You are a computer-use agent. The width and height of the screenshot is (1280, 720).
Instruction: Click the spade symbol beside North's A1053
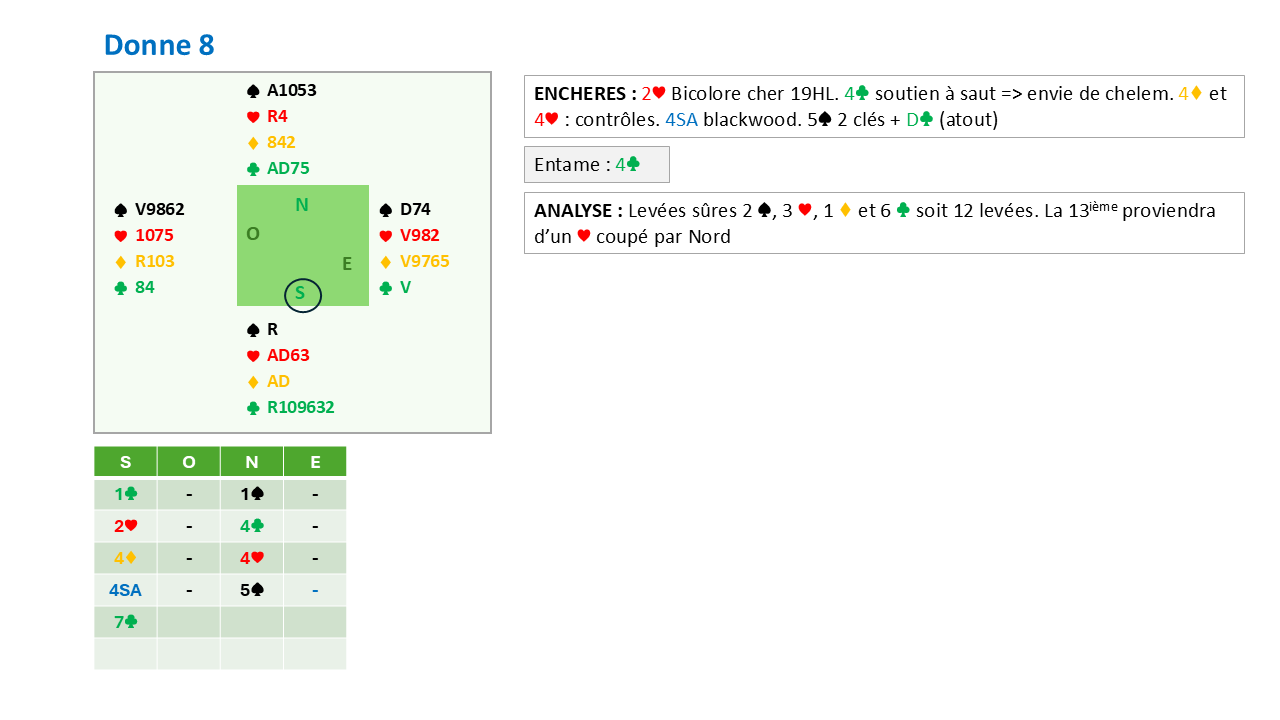pyautogui.click(x=253, y=91)
